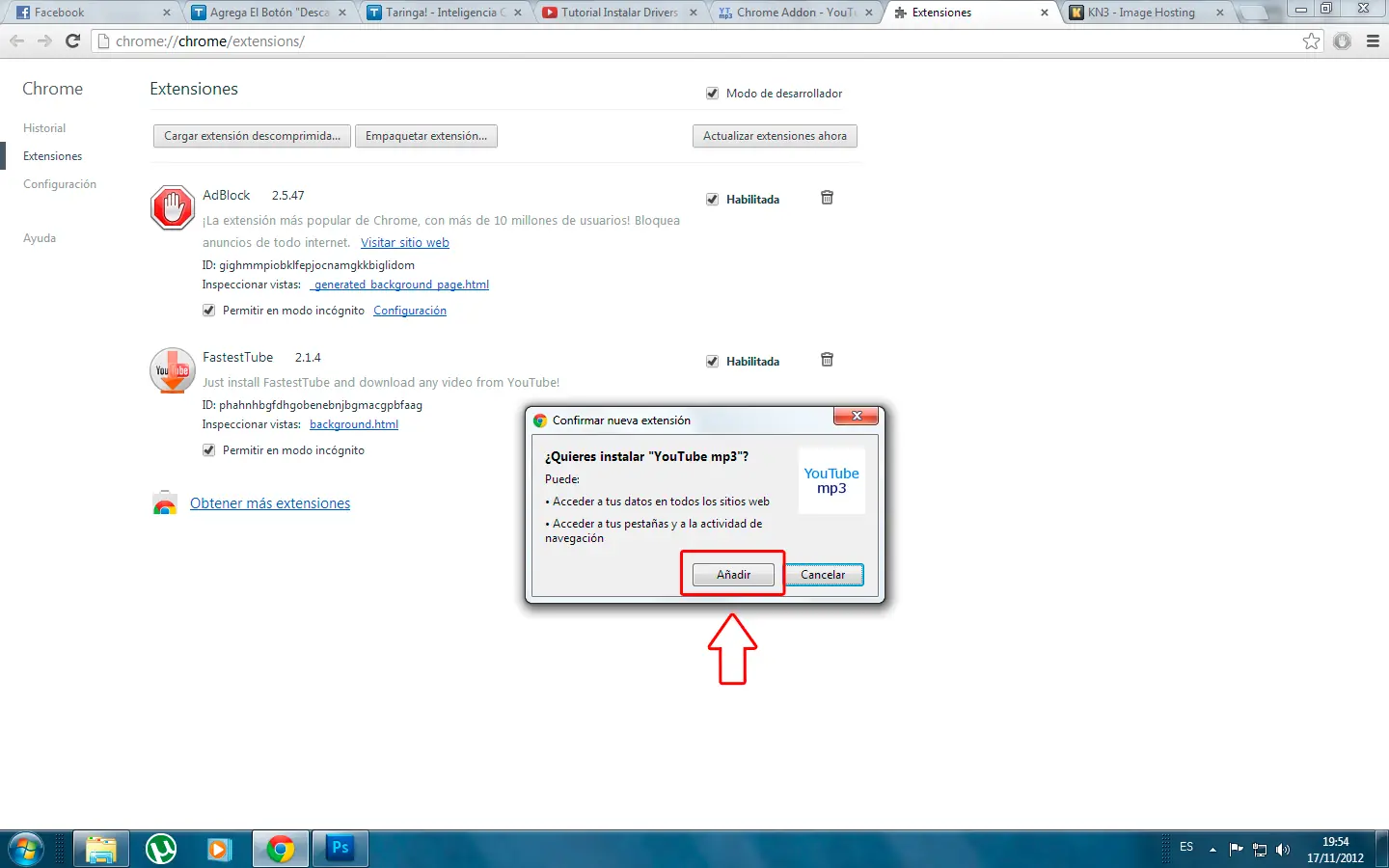Bookmark this page with the star icon
This screenshot has width=1389, height=868.
[1311, 41]
